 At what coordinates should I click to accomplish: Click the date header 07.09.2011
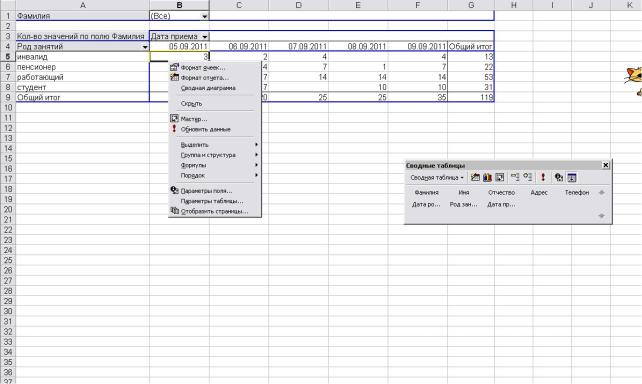[x=298, y=47]
